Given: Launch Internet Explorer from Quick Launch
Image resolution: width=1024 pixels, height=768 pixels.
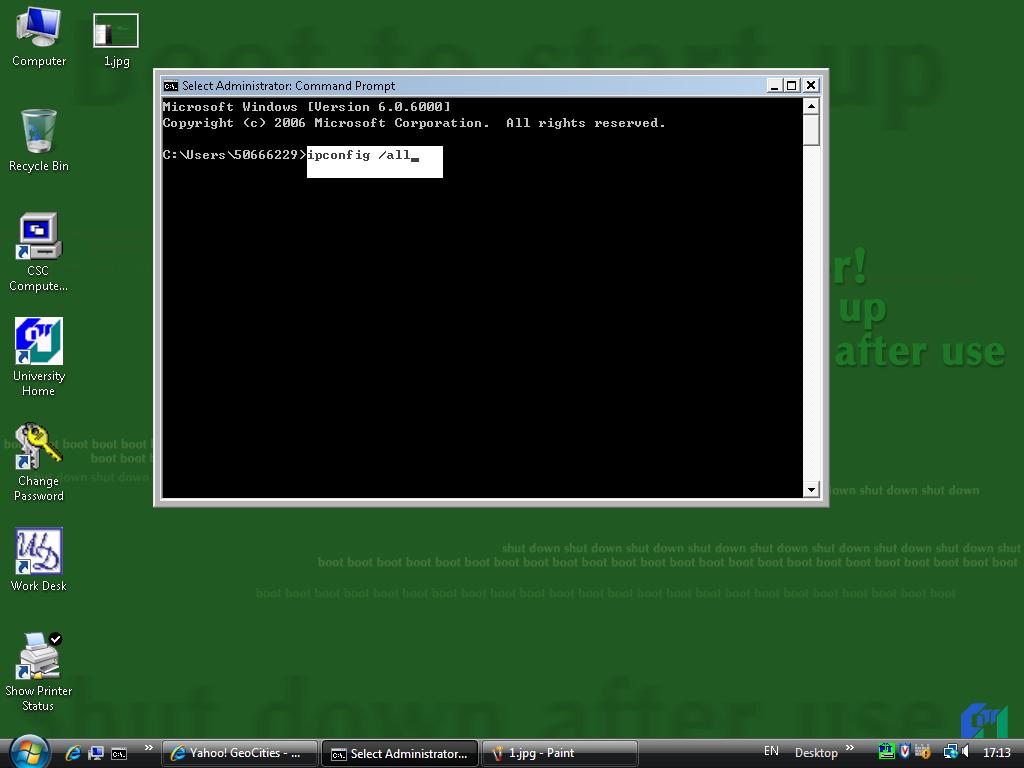Looking at the screenshot, I should click(73, 753).
